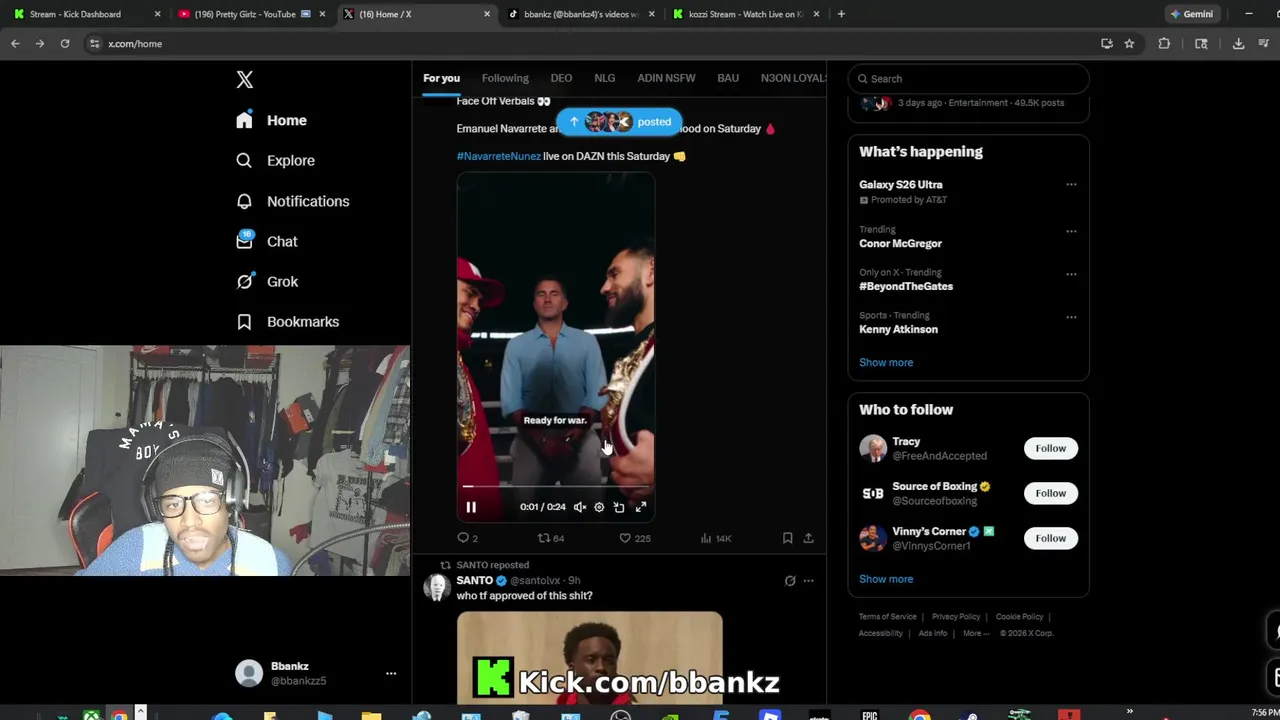
Task: Open Chat with the unread badge
Action: [266, 241]
